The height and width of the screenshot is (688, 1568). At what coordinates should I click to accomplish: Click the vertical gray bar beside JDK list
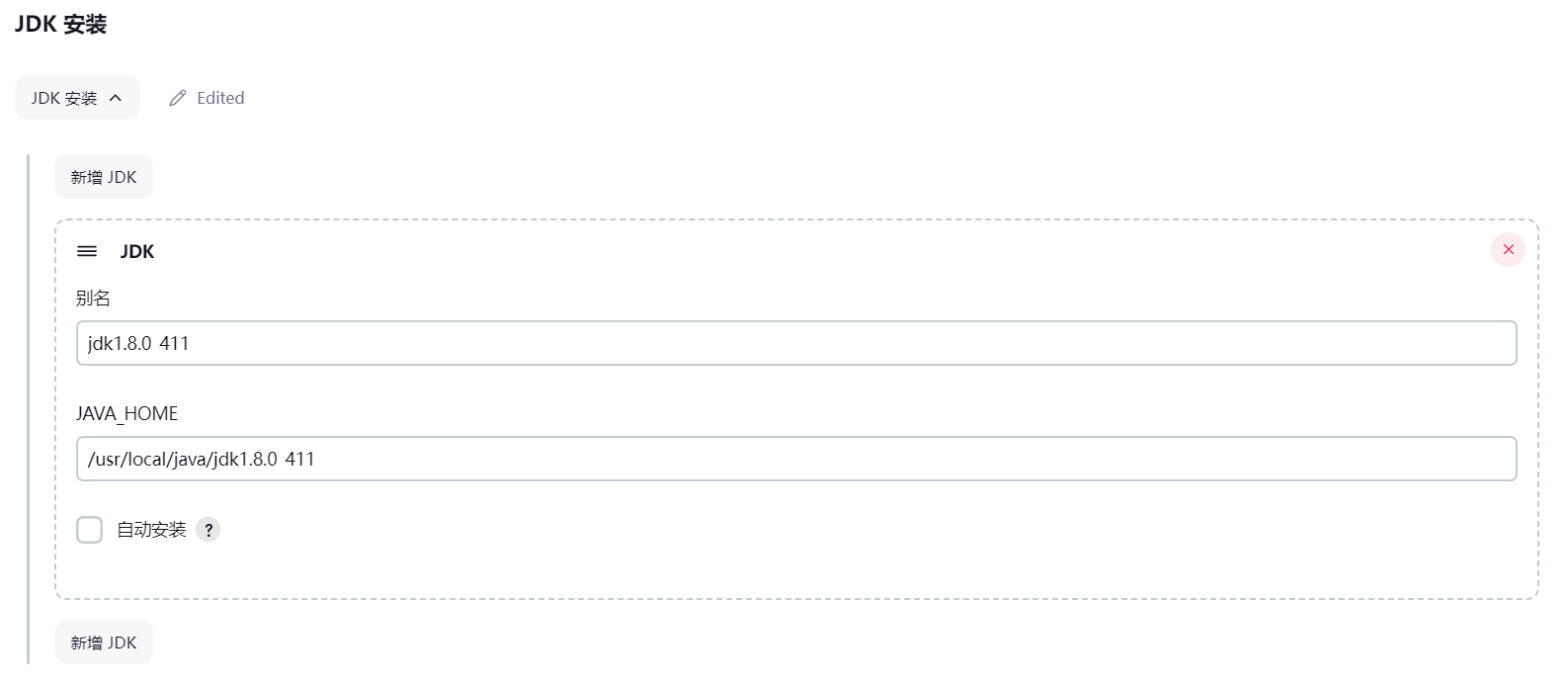pyautogui.click(x=29, y=409)
